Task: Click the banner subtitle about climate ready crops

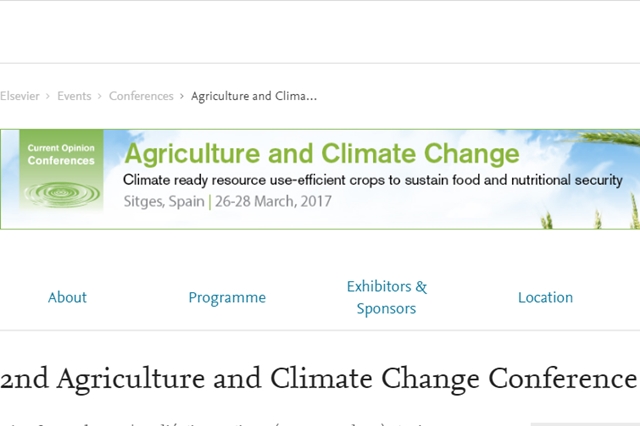Action: pyautogui.click(x=373, y=180)
